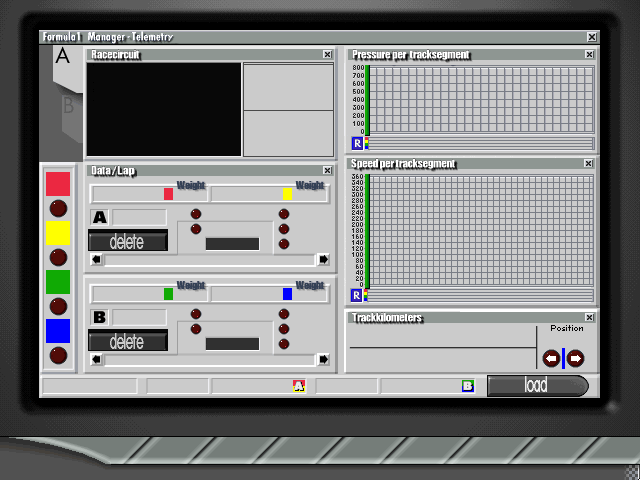Click the yellow color swatch in sidebar
The width and height of the screenshot is (640, 480).
click(58, 233)
